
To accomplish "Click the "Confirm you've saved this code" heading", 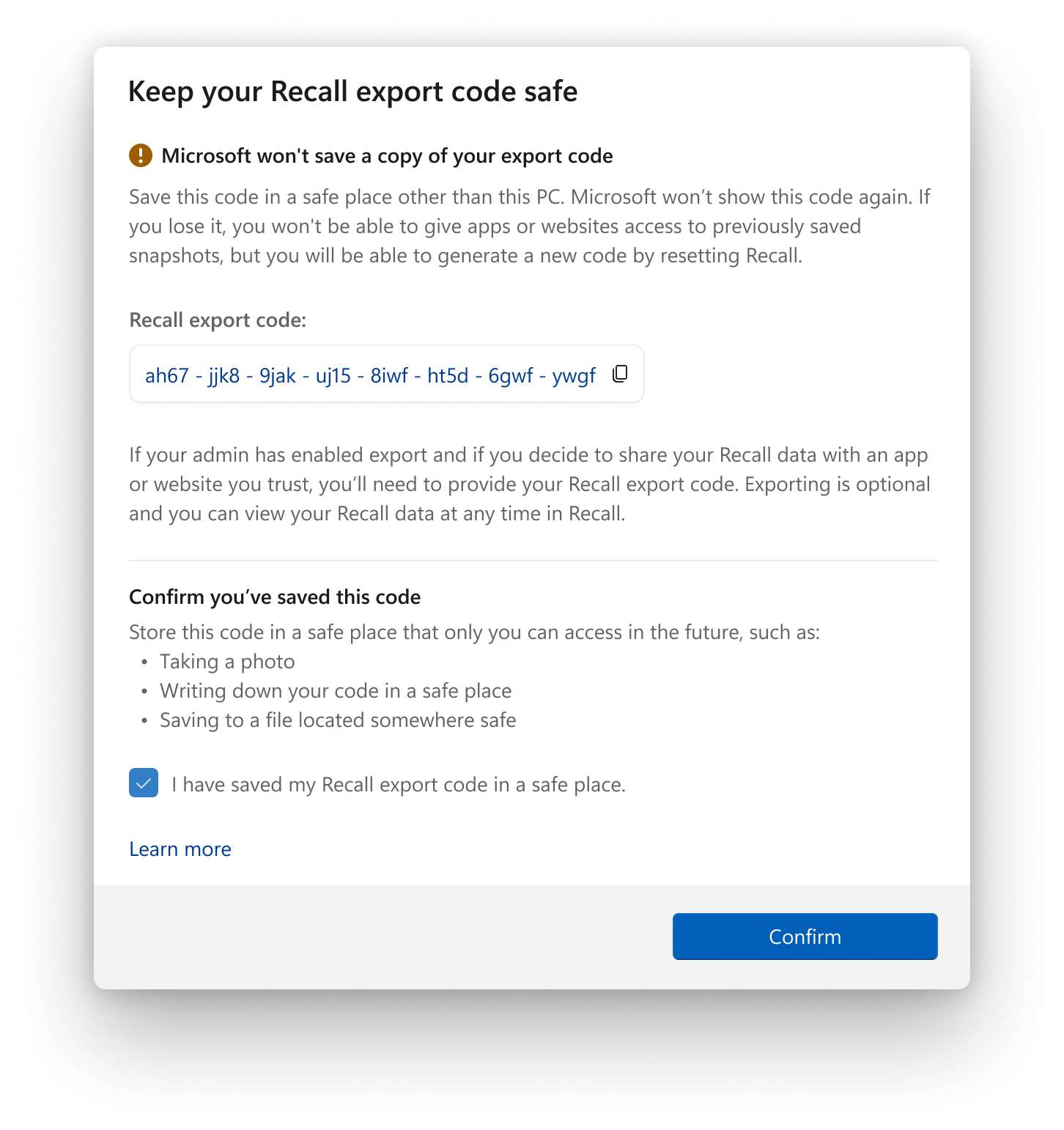I will click(x=275, y=597).
